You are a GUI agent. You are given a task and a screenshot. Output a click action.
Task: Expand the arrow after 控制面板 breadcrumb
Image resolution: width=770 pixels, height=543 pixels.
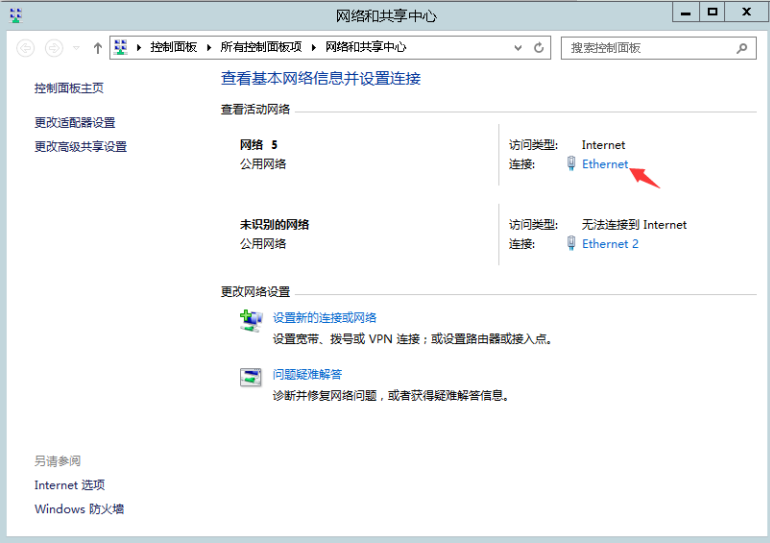click(x=209, y=48)
